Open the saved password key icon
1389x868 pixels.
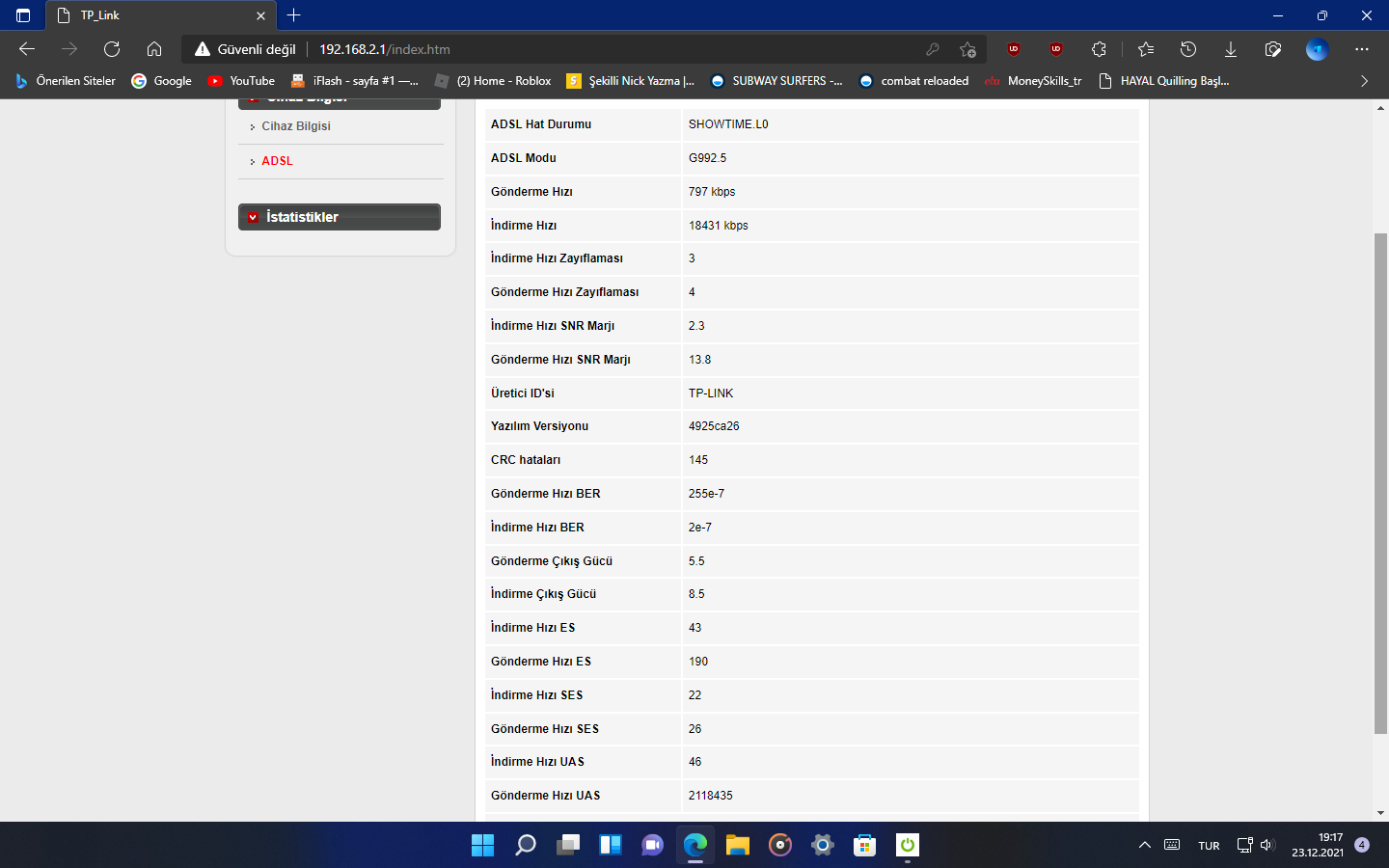click(932, 49)
